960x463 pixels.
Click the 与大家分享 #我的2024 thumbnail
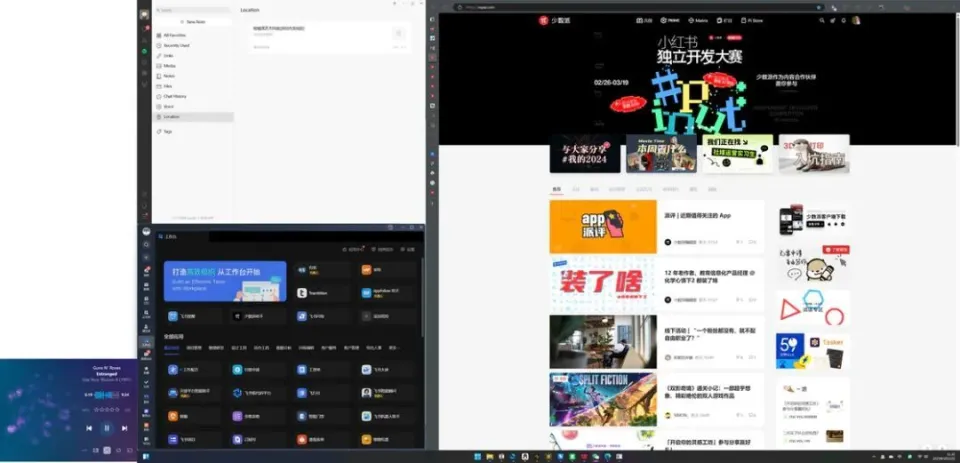coord(584,154)
